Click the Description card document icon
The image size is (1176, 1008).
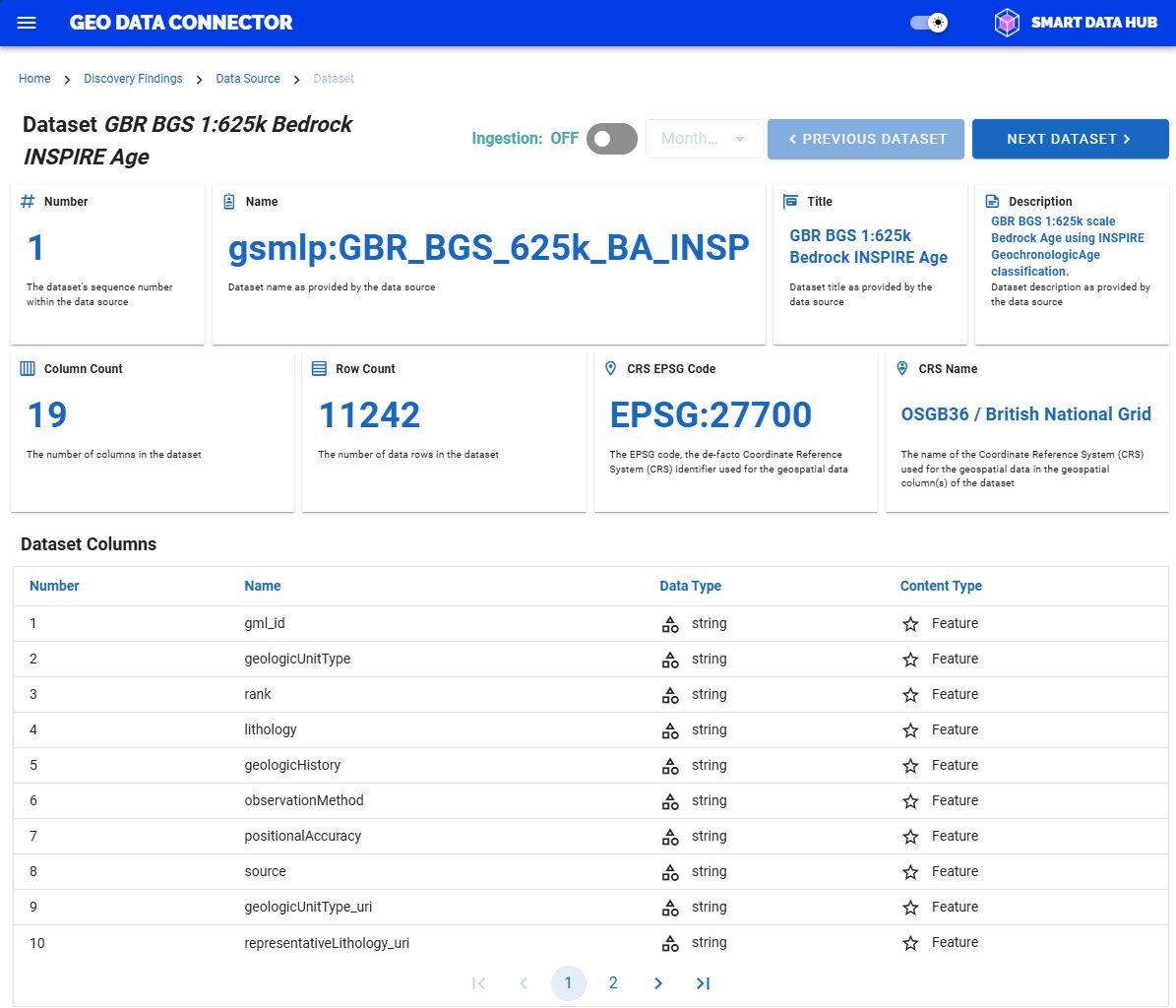point(992,201)
